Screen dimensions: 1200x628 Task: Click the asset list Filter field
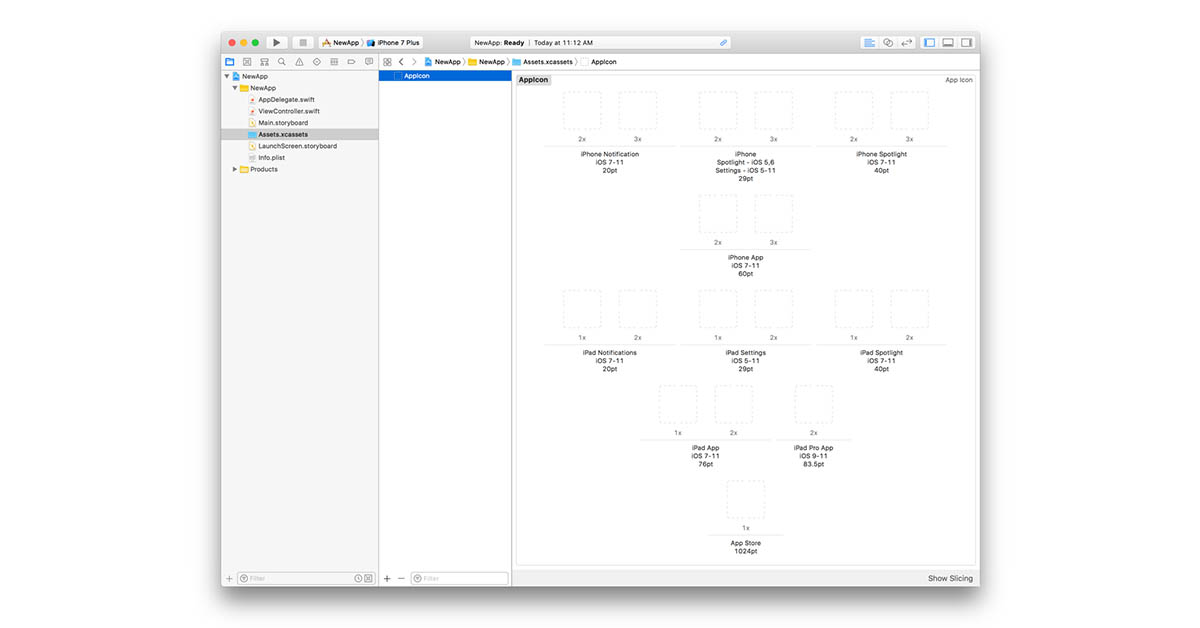point(460,578)
